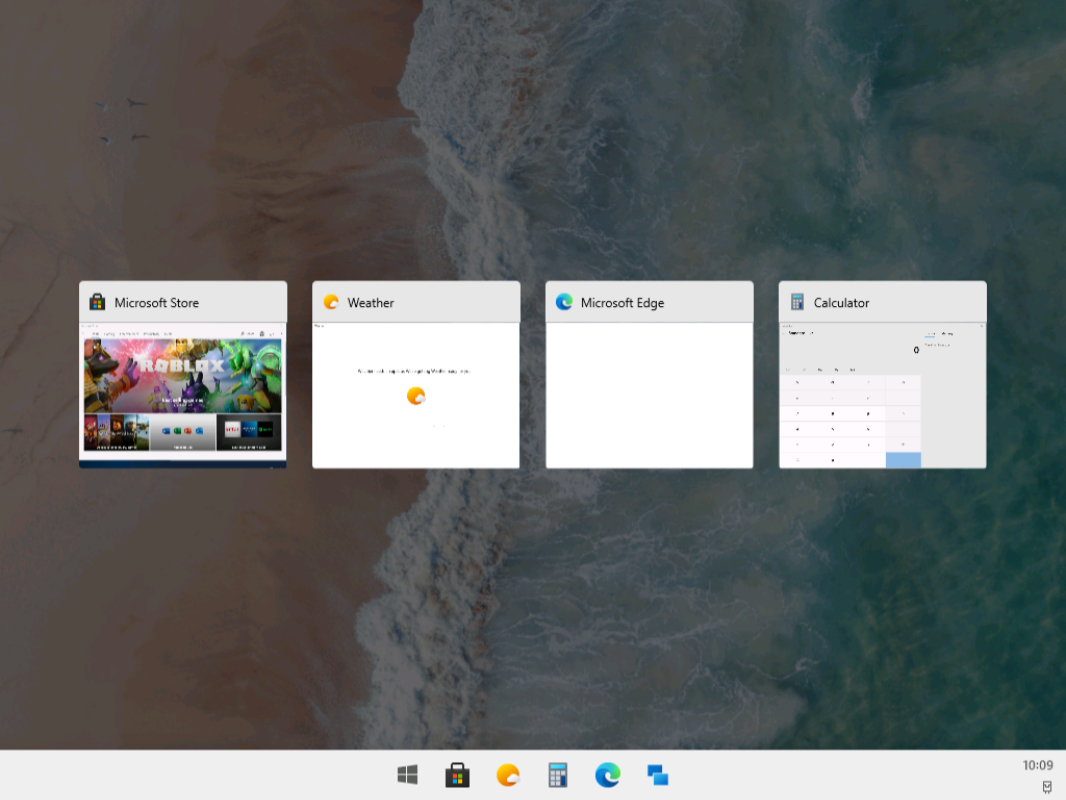Select the "Microsoft Store" title text
Screen dimensions: 1066x800
(156, 303)
